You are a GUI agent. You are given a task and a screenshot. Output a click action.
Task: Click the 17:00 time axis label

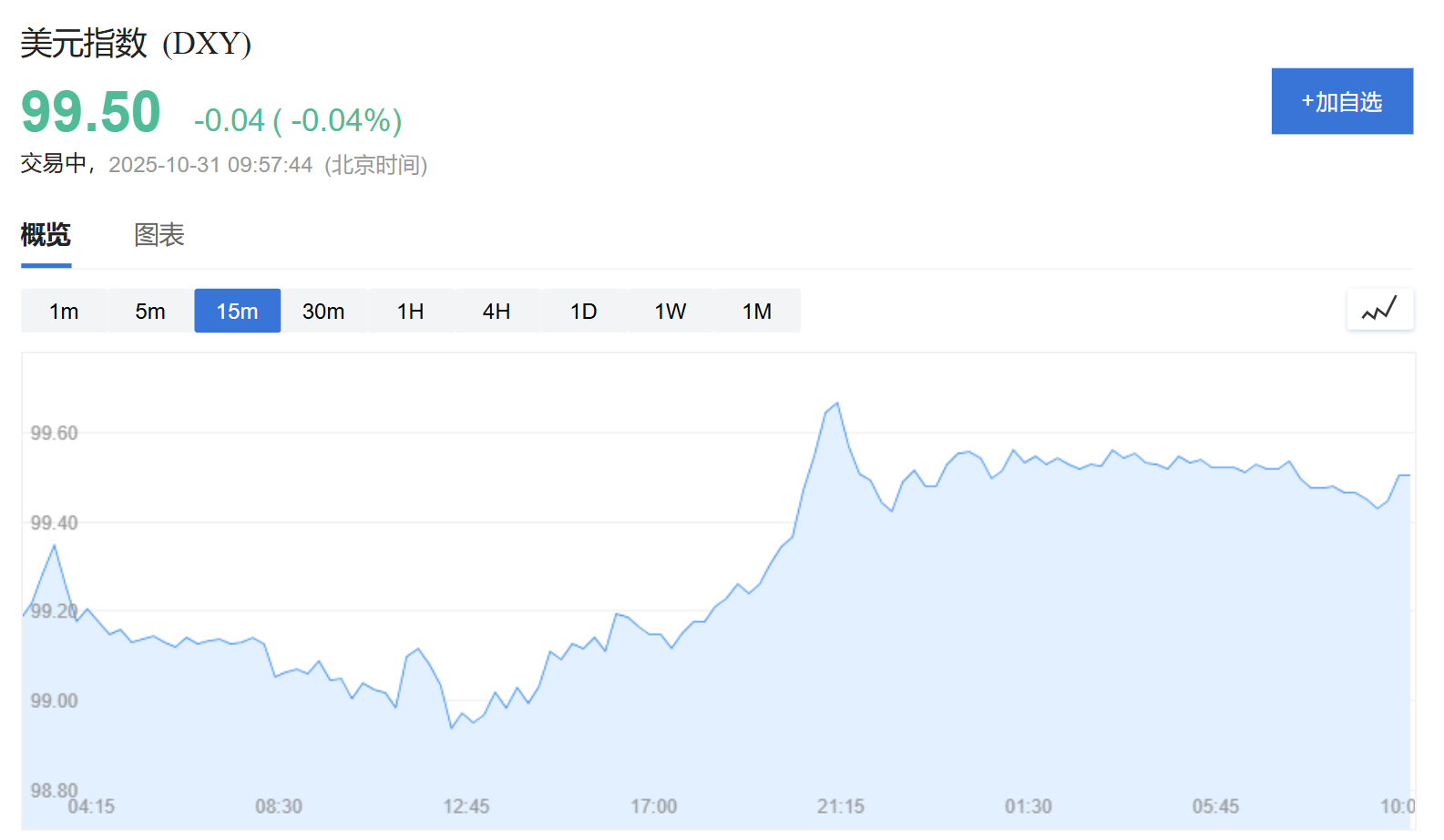point(653,806)
